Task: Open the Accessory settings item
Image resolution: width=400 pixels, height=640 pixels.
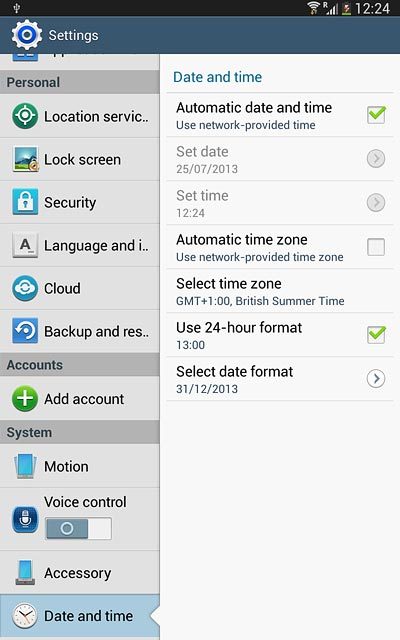Action: click(x=80, y=573)
